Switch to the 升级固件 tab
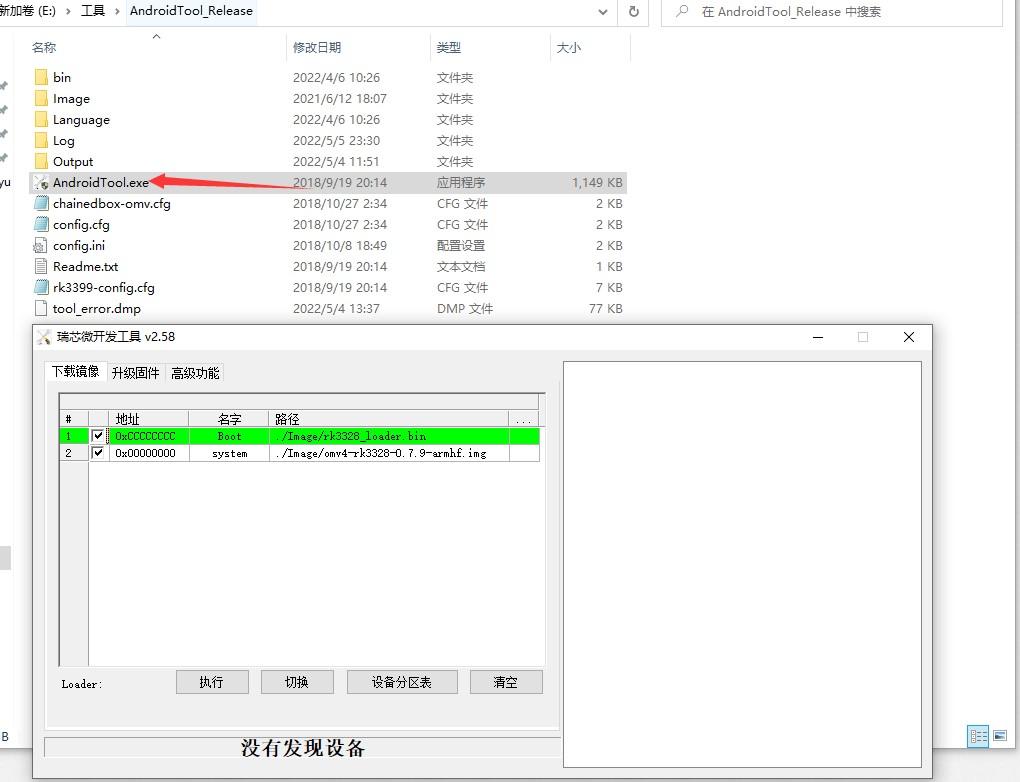This screenshot has height=782, width=1020. 135,372
